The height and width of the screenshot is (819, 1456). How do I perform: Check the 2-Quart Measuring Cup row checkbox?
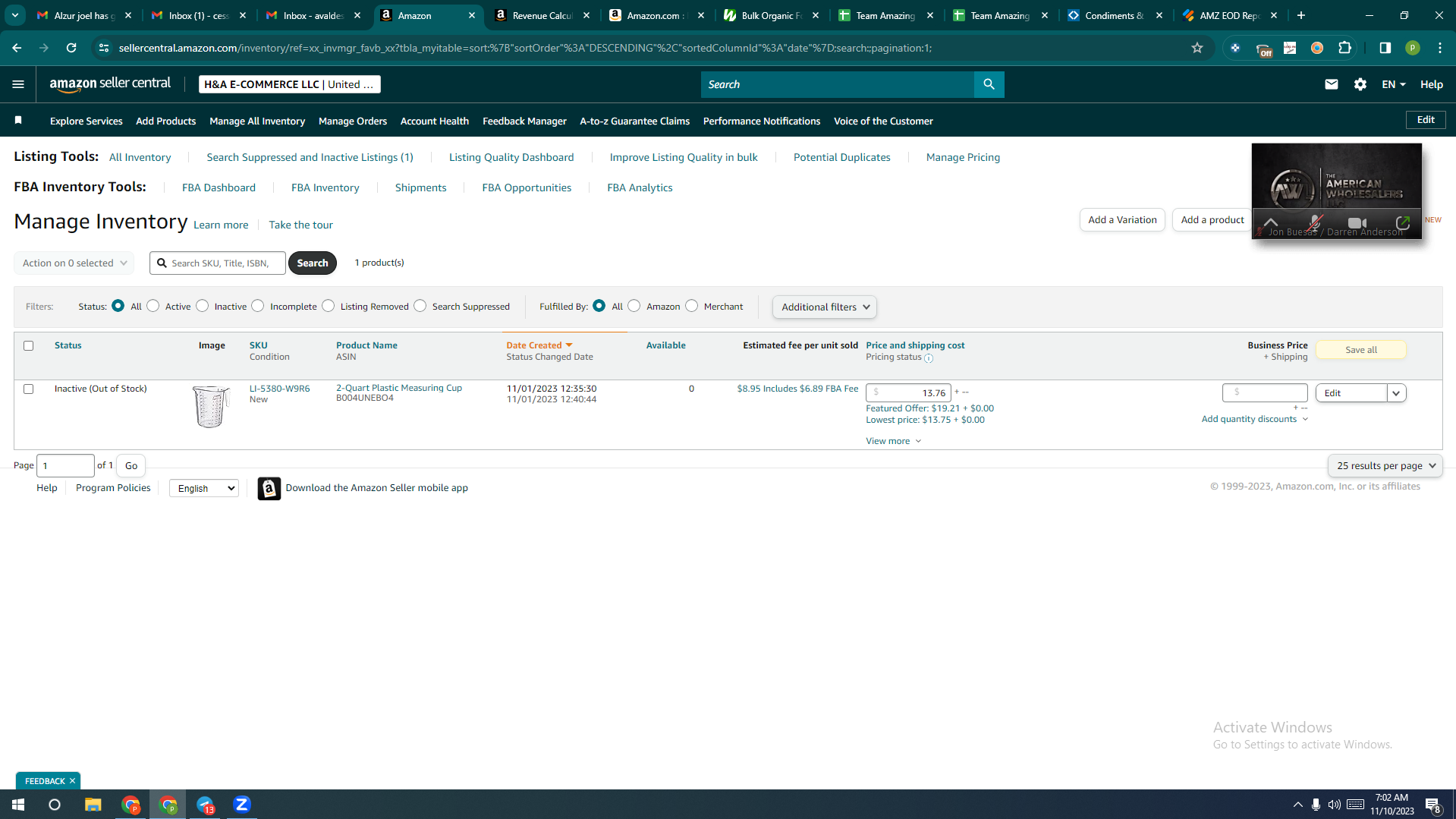coord(29,389)
